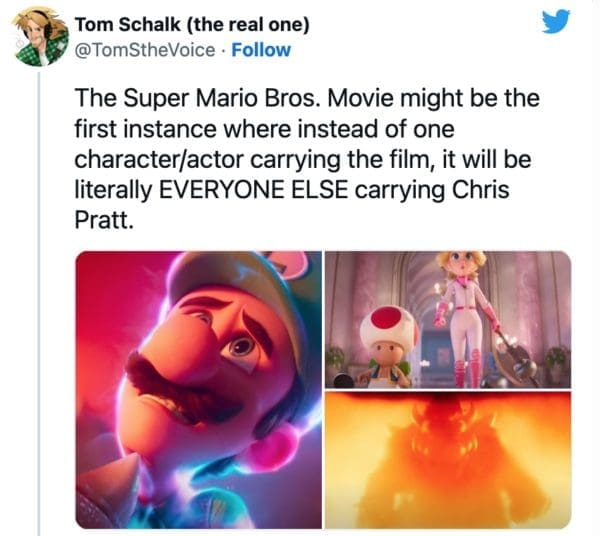Click Mario's eye in the left image
600x536 pixels.
pyautogui.click(x=241, y=346)
